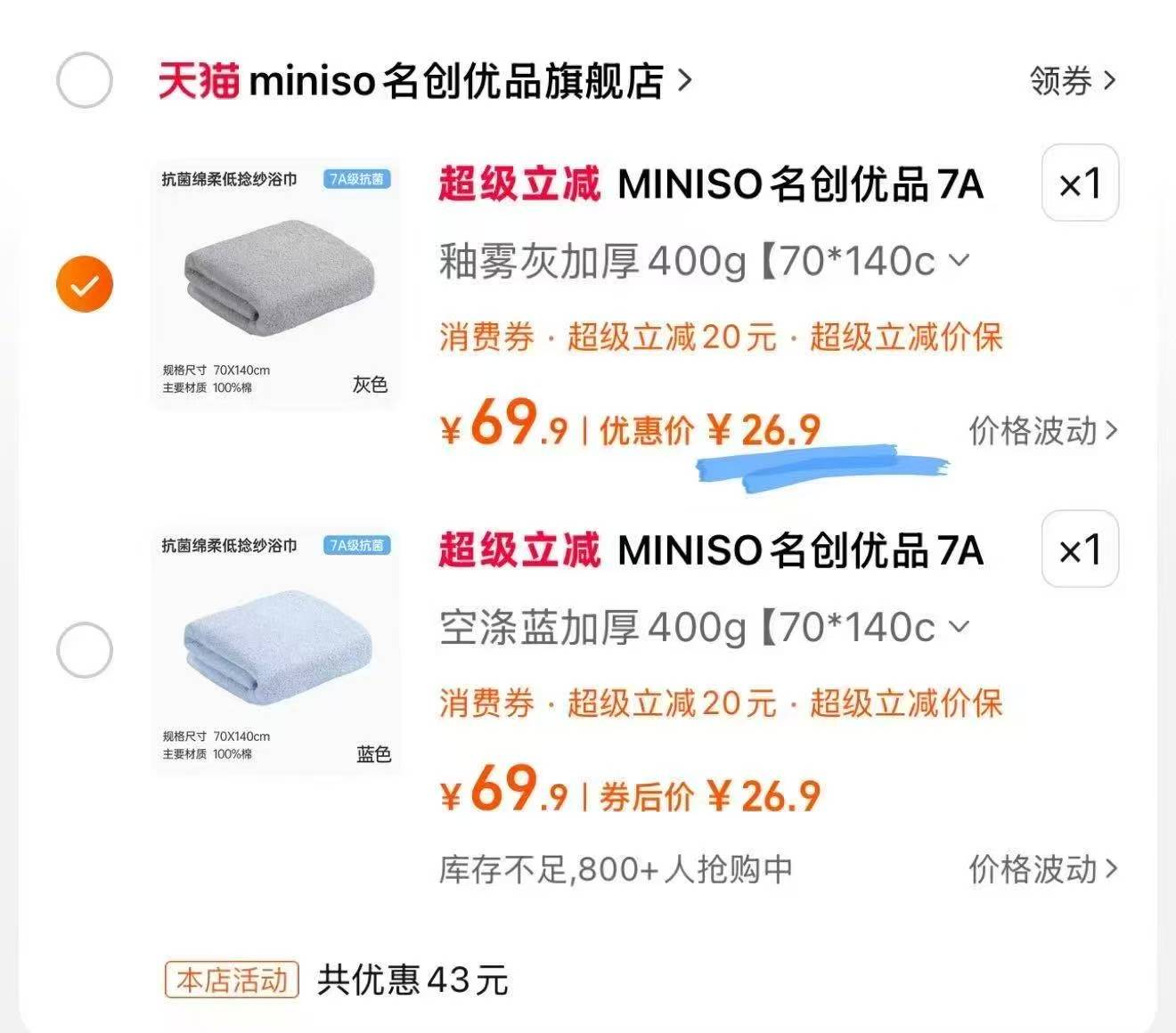Open the 天猫 Tmall logo

tap(198, 81)
